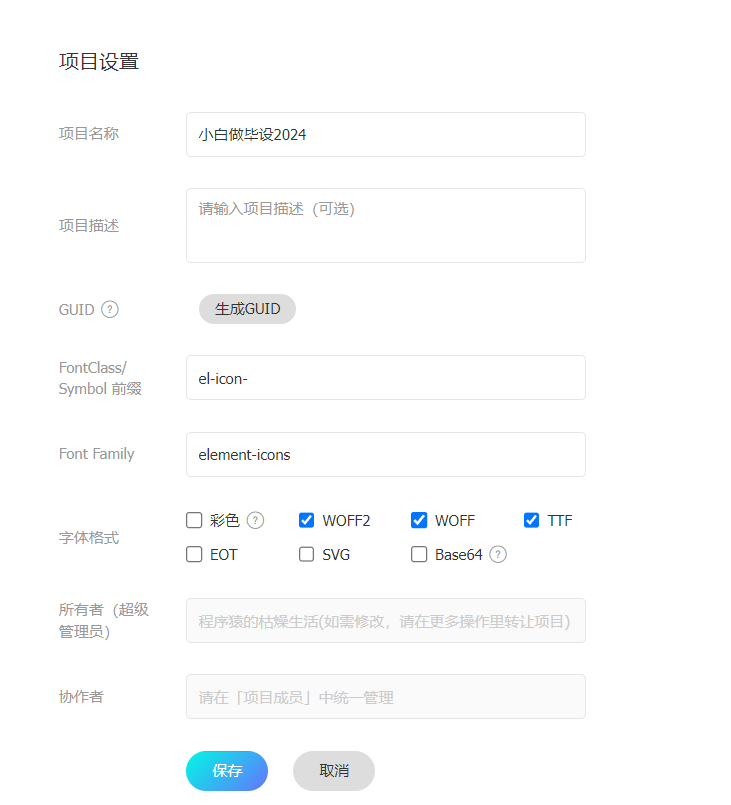
Task: Click the GUID help question-mark icon
Action: pos(110,310)
